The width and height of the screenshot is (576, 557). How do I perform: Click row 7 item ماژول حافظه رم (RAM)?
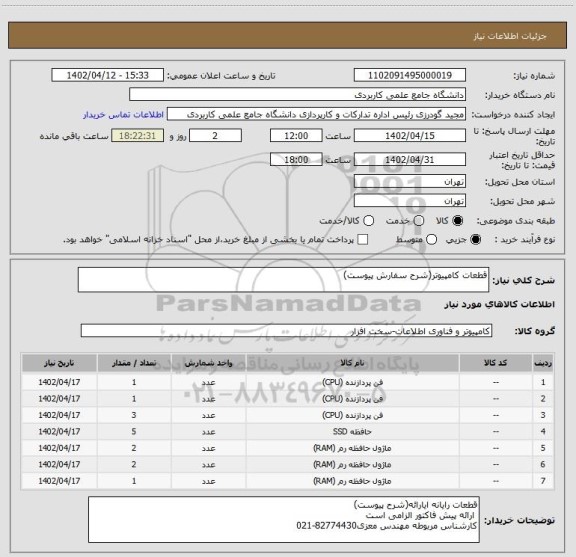click(352, 481)
